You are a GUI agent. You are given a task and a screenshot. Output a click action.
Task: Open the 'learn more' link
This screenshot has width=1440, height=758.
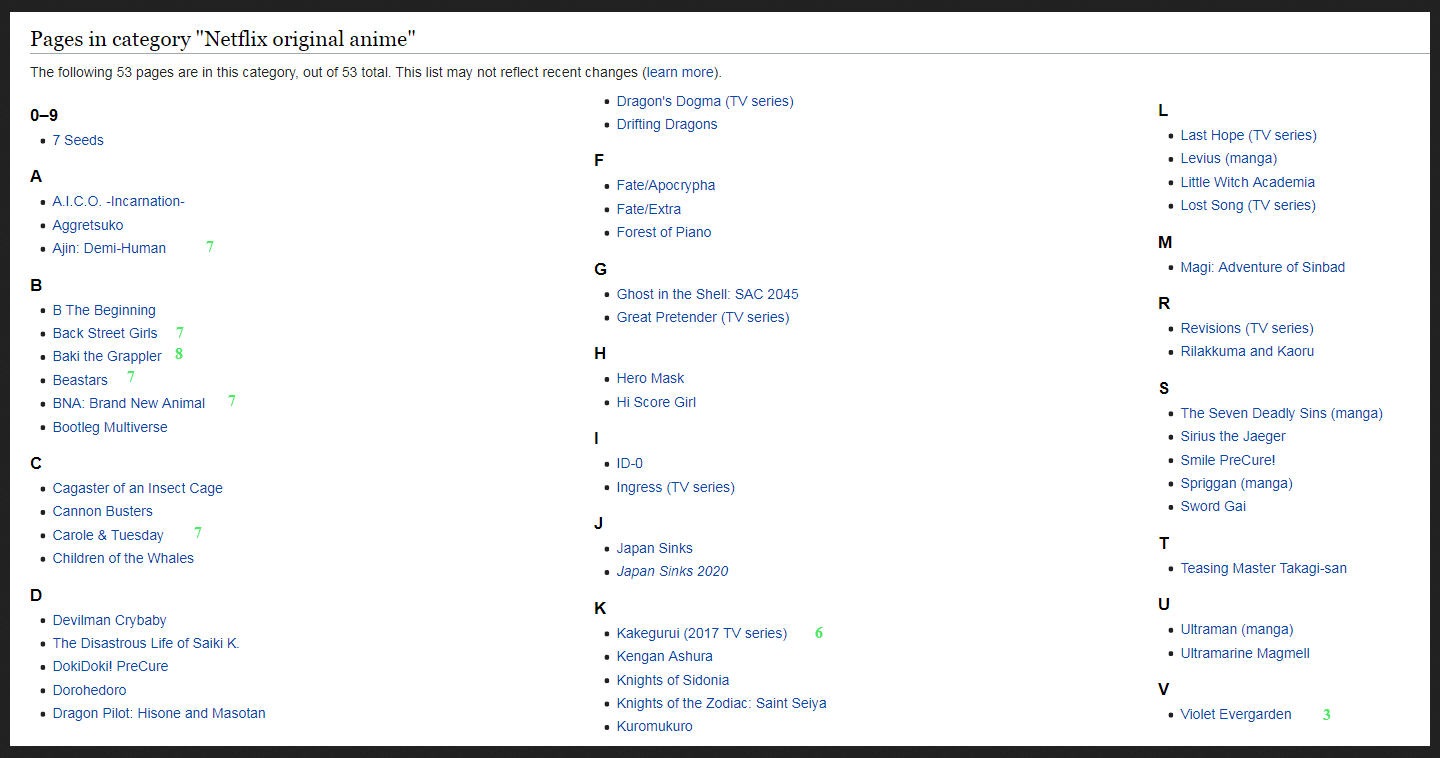pyautogui.click(x=680, y=72)
